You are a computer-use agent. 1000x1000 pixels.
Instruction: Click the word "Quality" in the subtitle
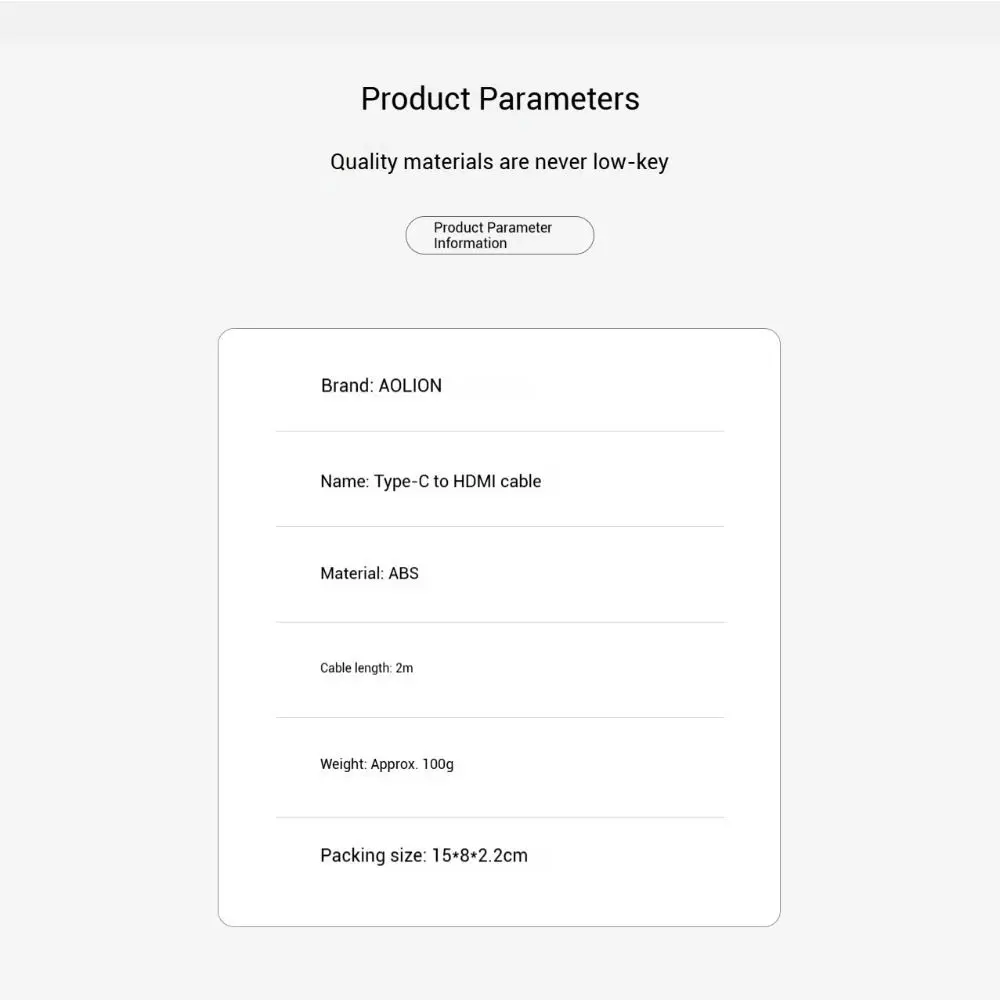[x=364, y=162]
